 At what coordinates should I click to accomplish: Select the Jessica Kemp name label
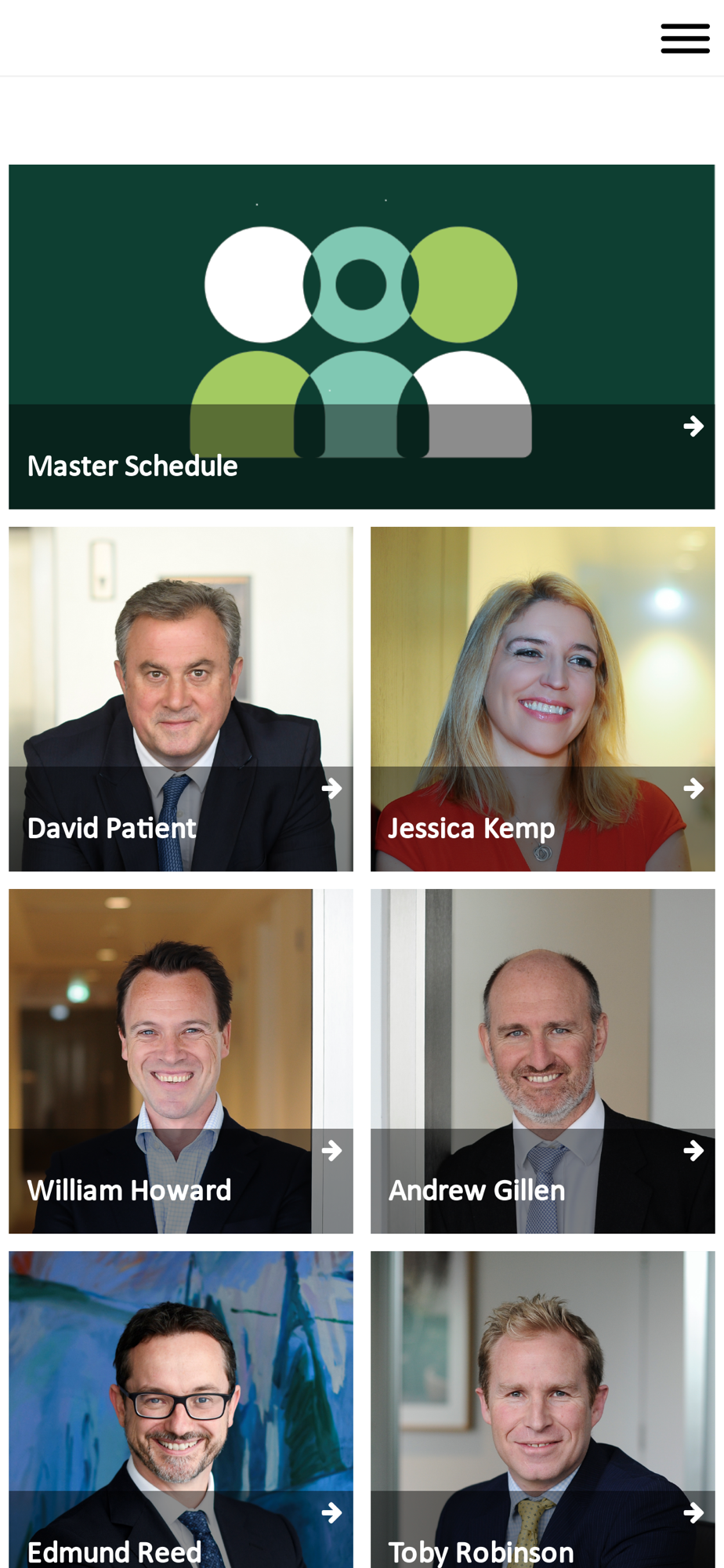[x=472, y=829]
